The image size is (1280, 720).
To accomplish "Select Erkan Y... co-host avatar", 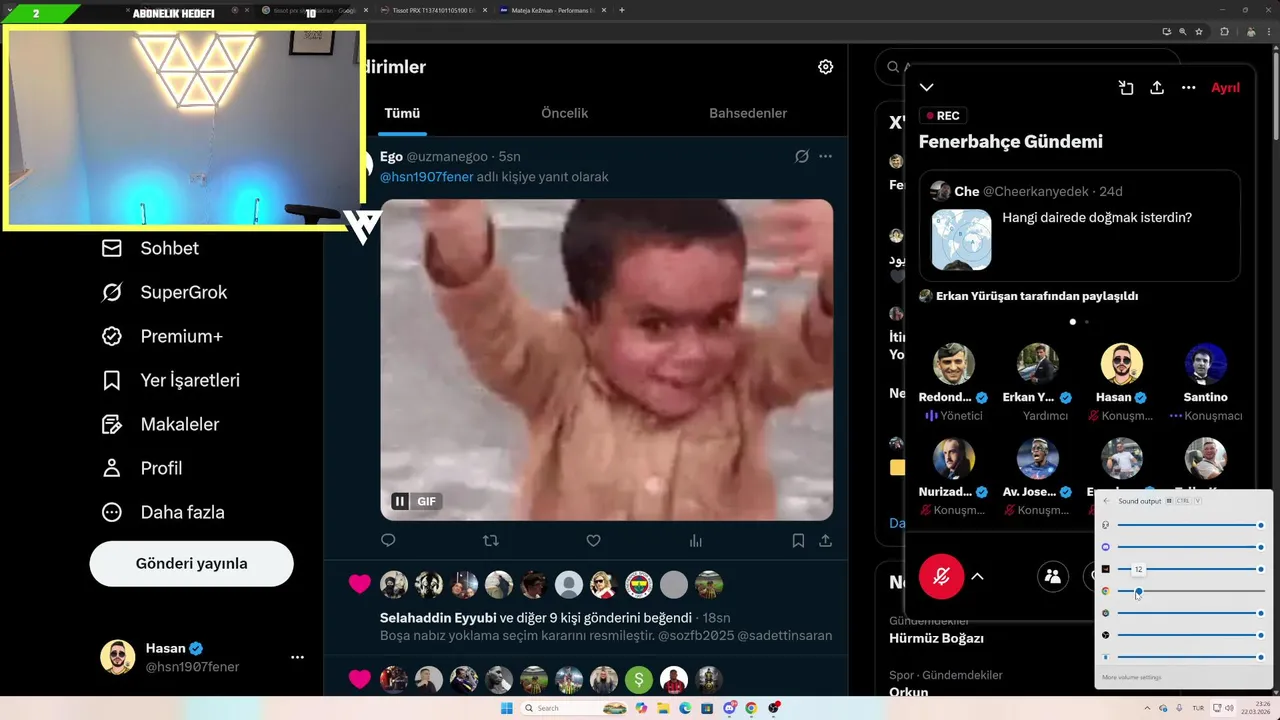I will [x=1038, y=364].
